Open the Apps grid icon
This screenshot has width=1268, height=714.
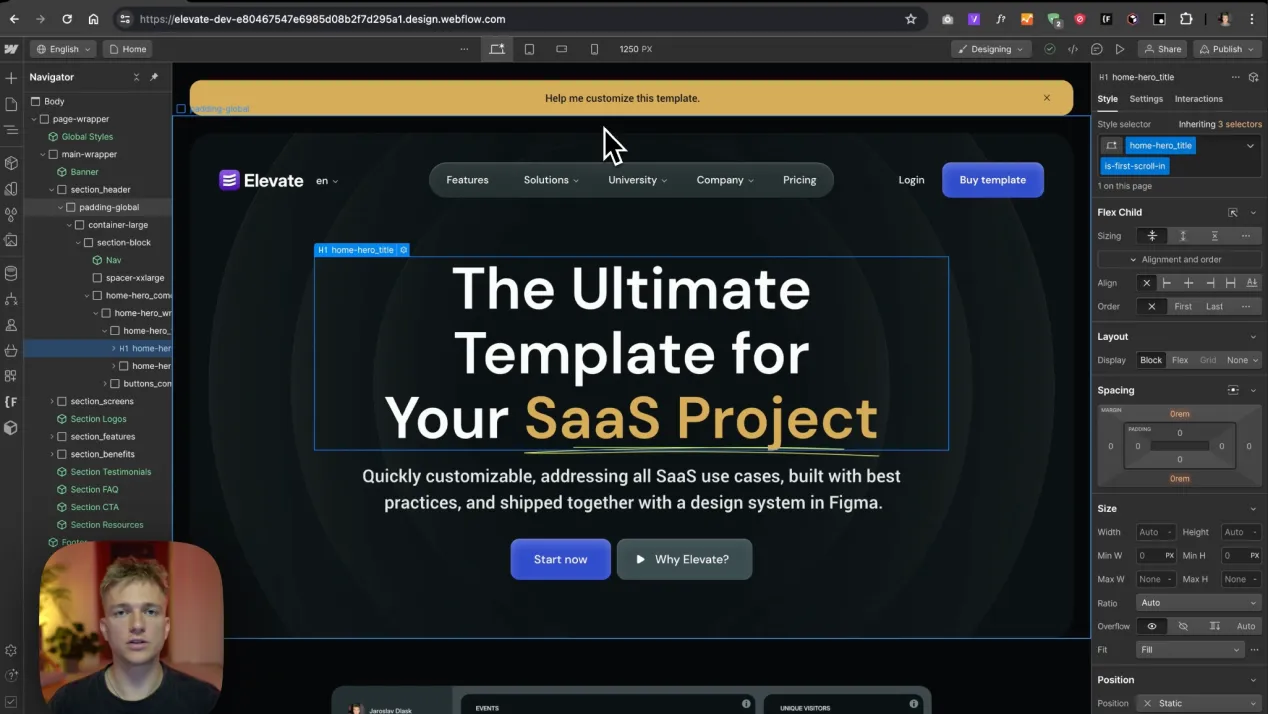(x=11, y=376)
